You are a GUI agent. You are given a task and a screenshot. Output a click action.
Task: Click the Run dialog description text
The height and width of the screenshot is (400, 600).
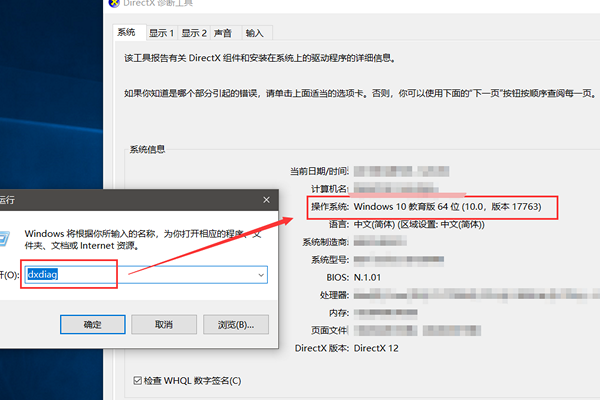(x=143, y=240)
